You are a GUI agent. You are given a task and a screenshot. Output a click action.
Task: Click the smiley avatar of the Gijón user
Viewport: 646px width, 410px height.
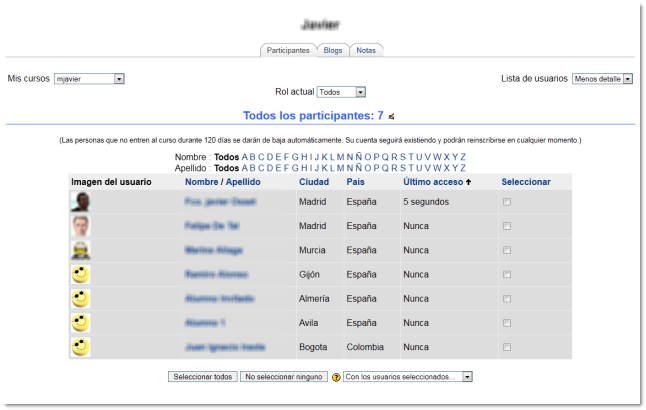pos(80,274)
